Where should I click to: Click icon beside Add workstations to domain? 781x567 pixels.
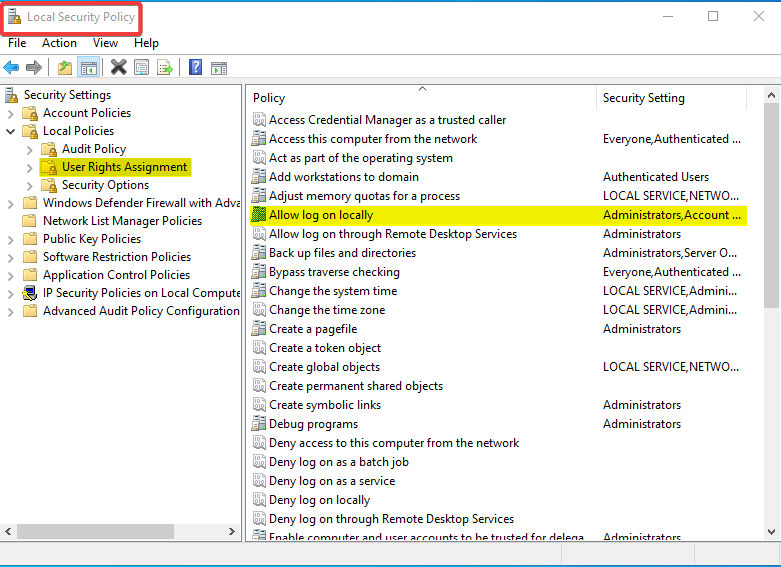[x=259, y=177]
